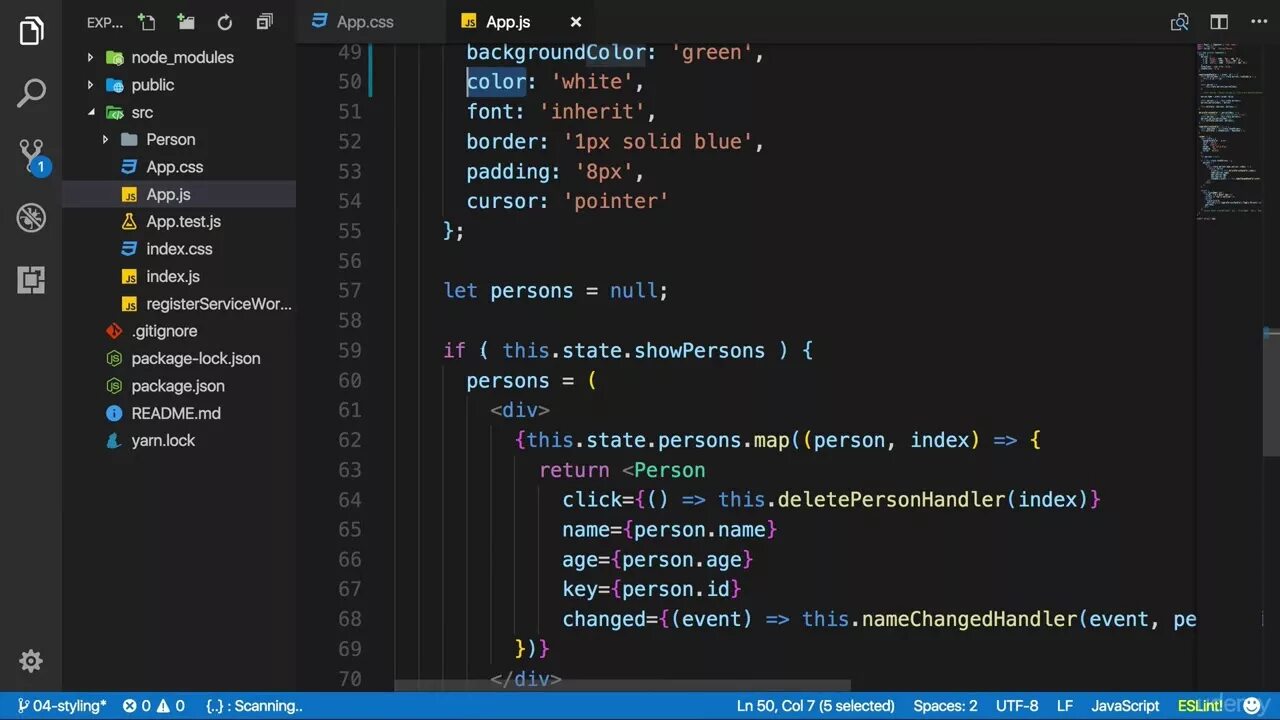The image size is (1280, 720).
Task: Click the Scanning status bar item
Action: [254, 706]
